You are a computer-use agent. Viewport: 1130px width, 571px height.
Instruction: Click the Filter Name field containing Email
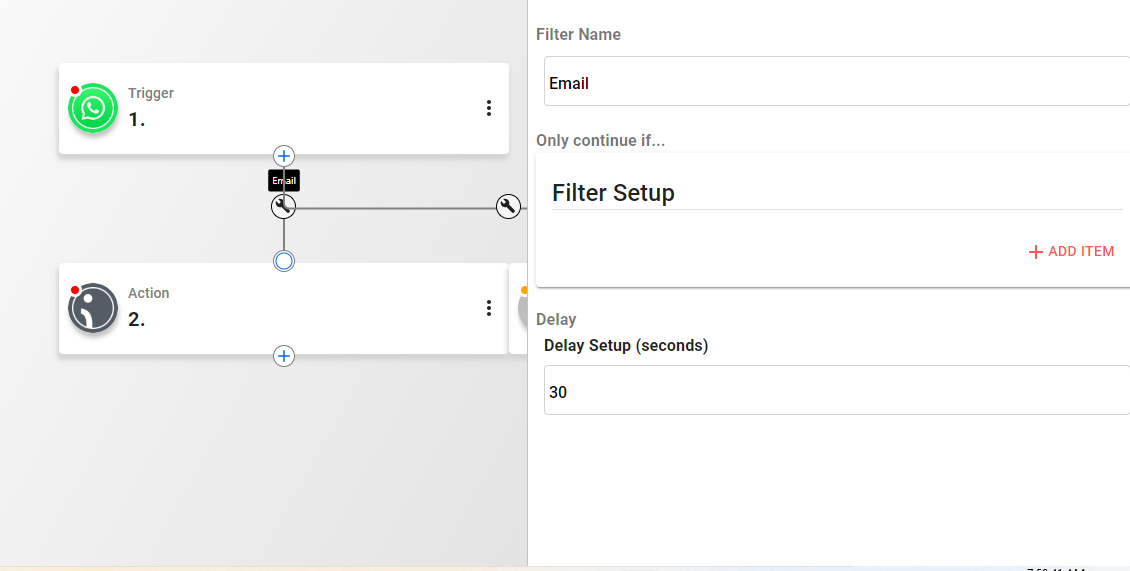pos(837,81)
